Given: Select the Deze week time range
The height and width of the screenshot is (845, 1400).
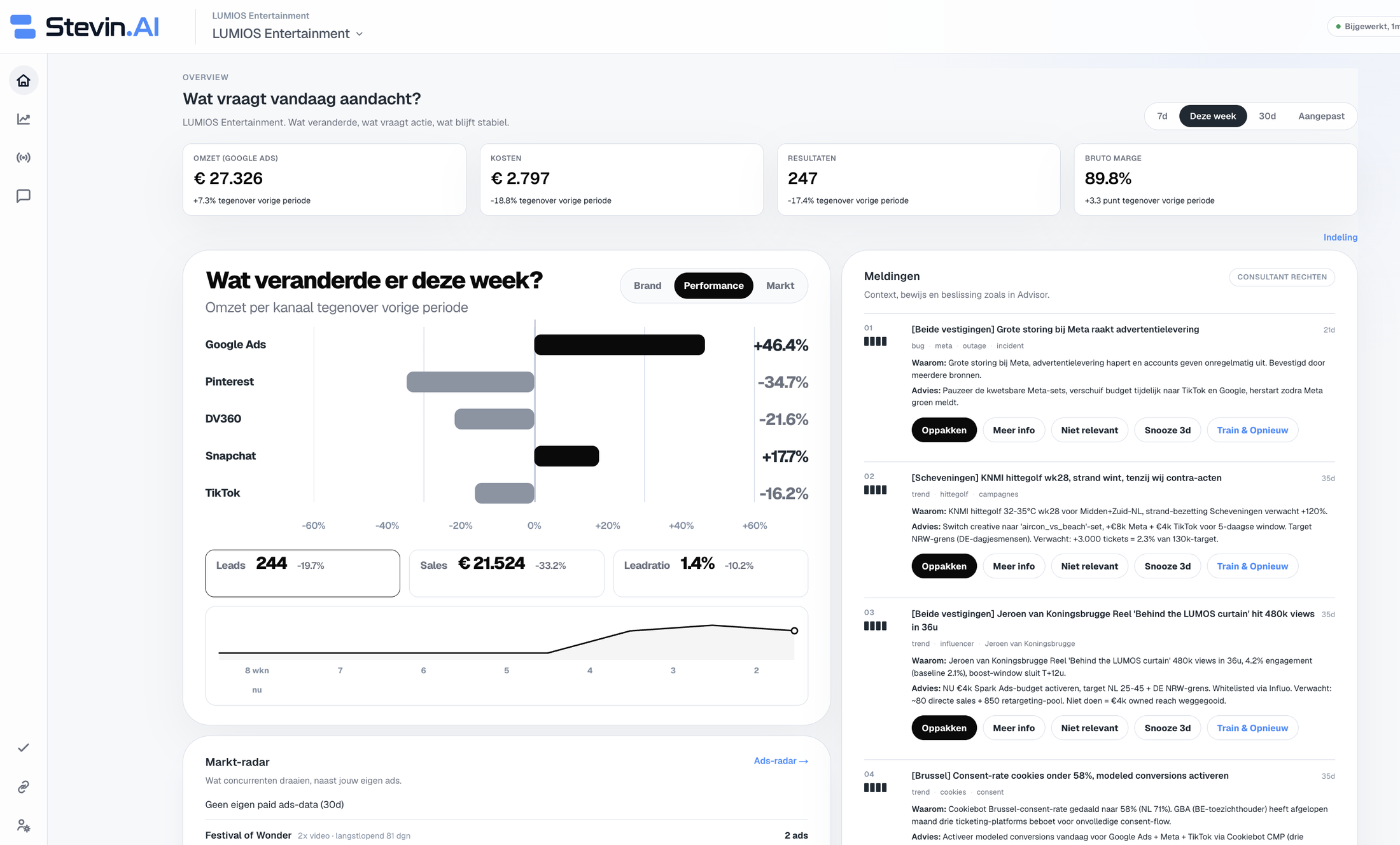Looking at the screenshot, I should click(1213, 116).
